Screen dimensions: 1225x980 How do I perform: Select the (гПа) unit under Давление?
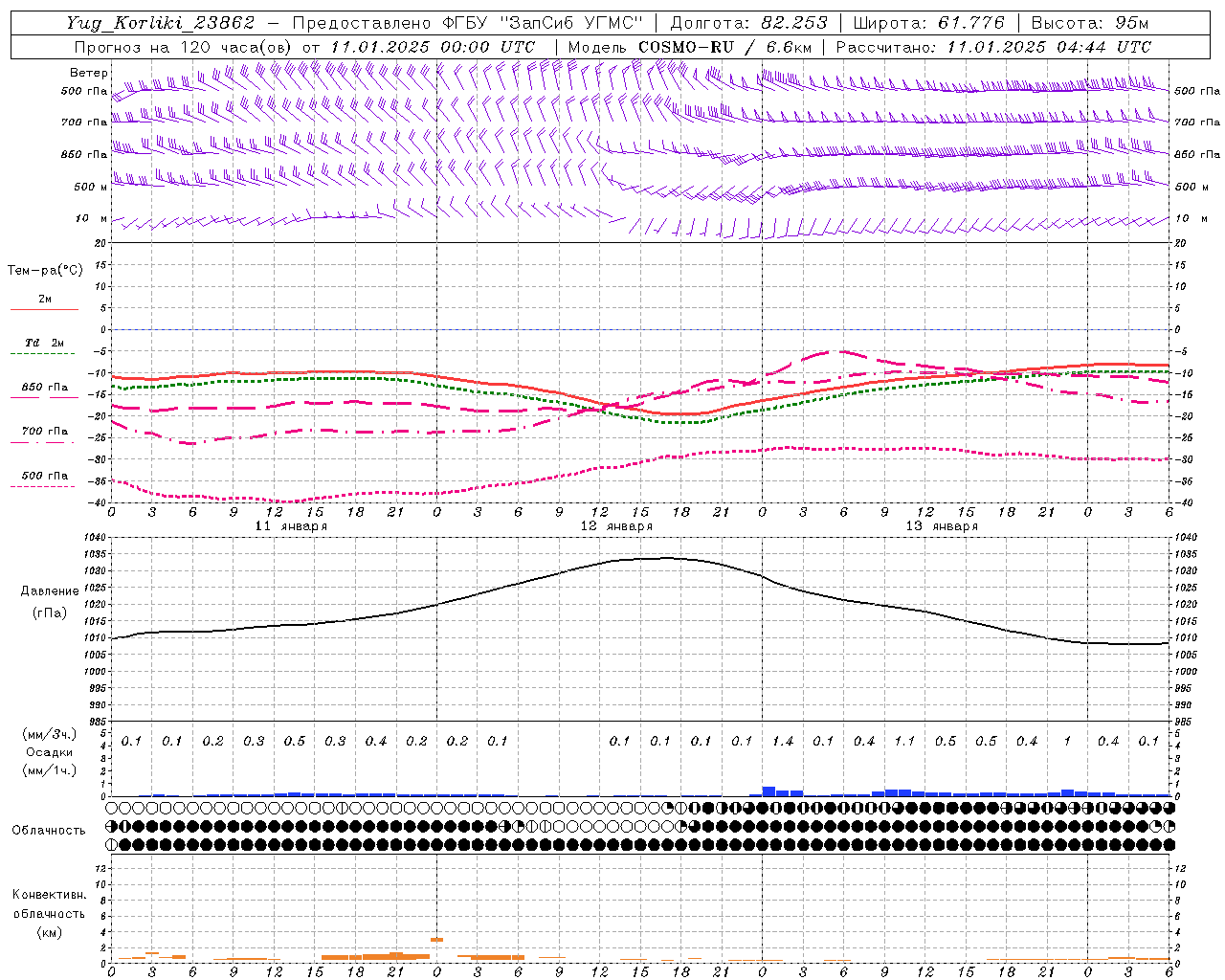click(50, 612)
